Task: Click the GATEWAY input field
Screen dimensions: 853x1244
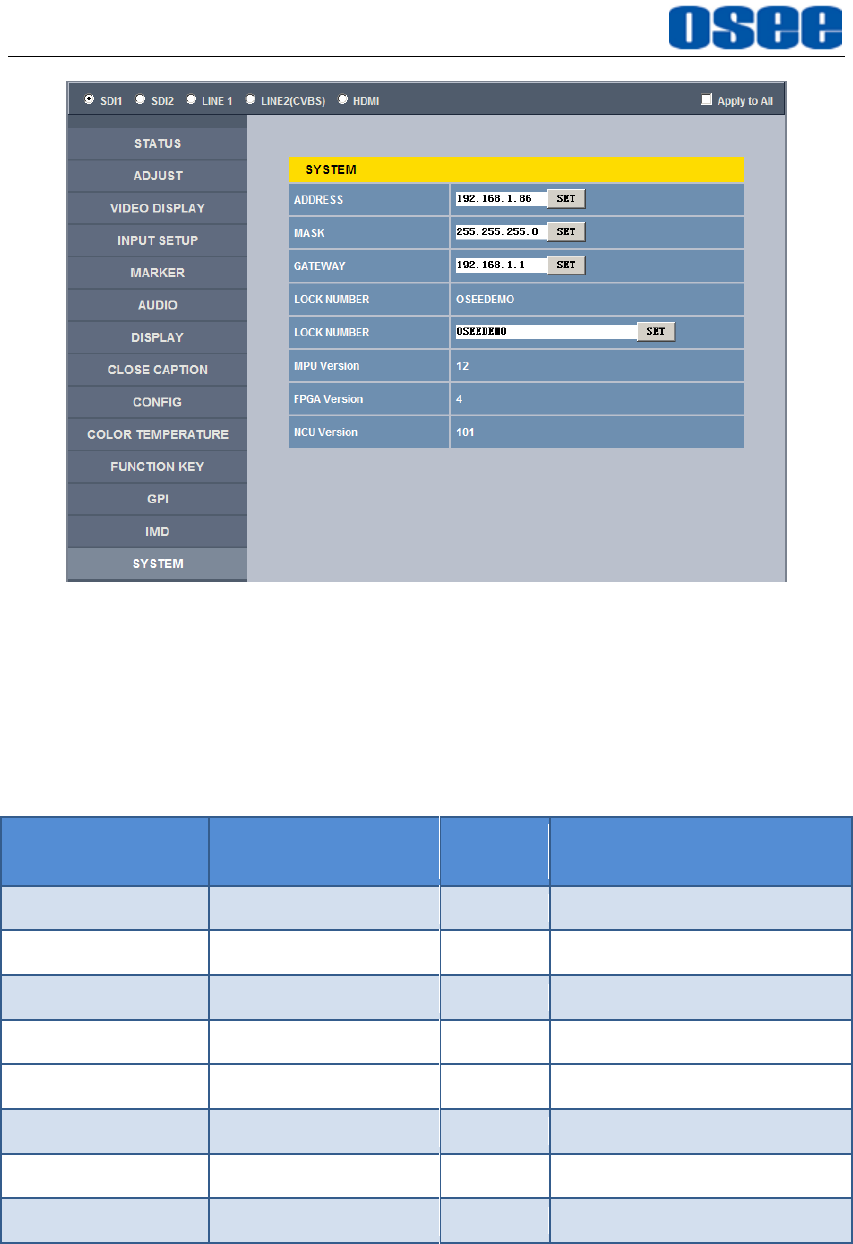Action: (x=500, y=265)
